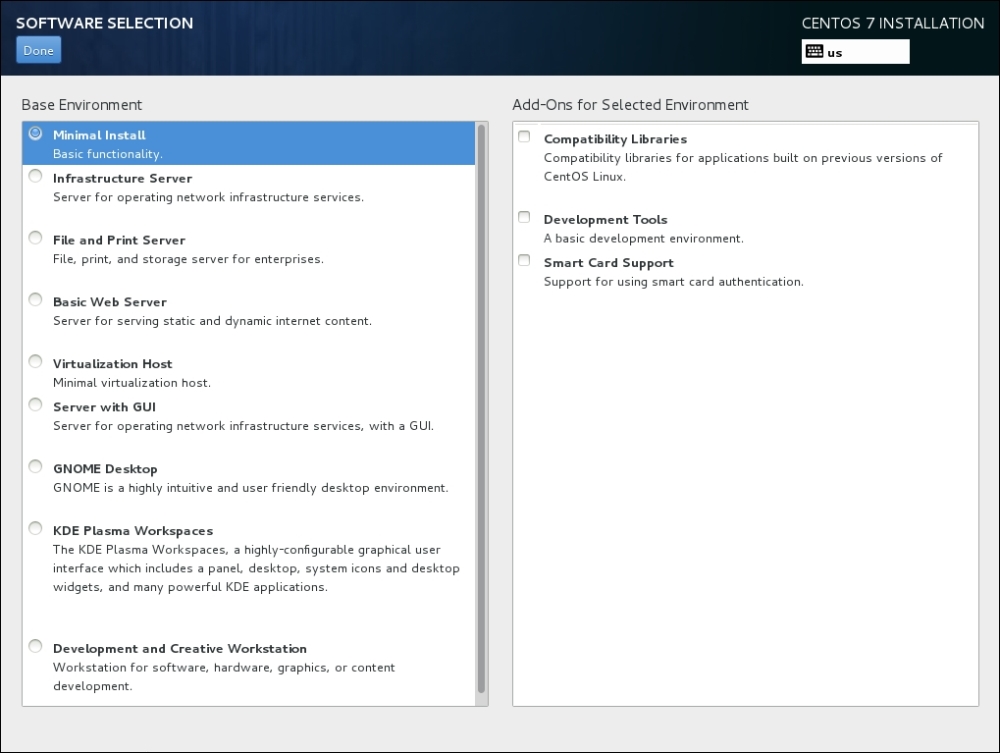Click the File and Print Server label
The height and width of the screenshot is (753, 1000).
[x=119, y=240]
